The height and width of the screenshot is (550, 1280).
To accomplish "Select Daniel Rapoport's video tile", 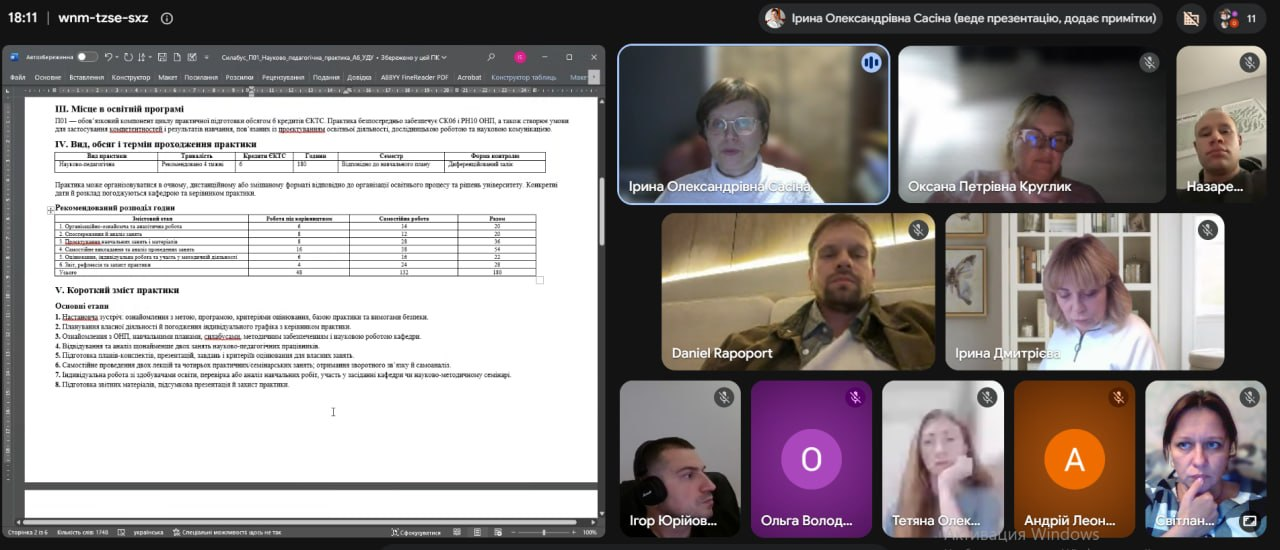I will pyautogui.click(x=798, y=291).
